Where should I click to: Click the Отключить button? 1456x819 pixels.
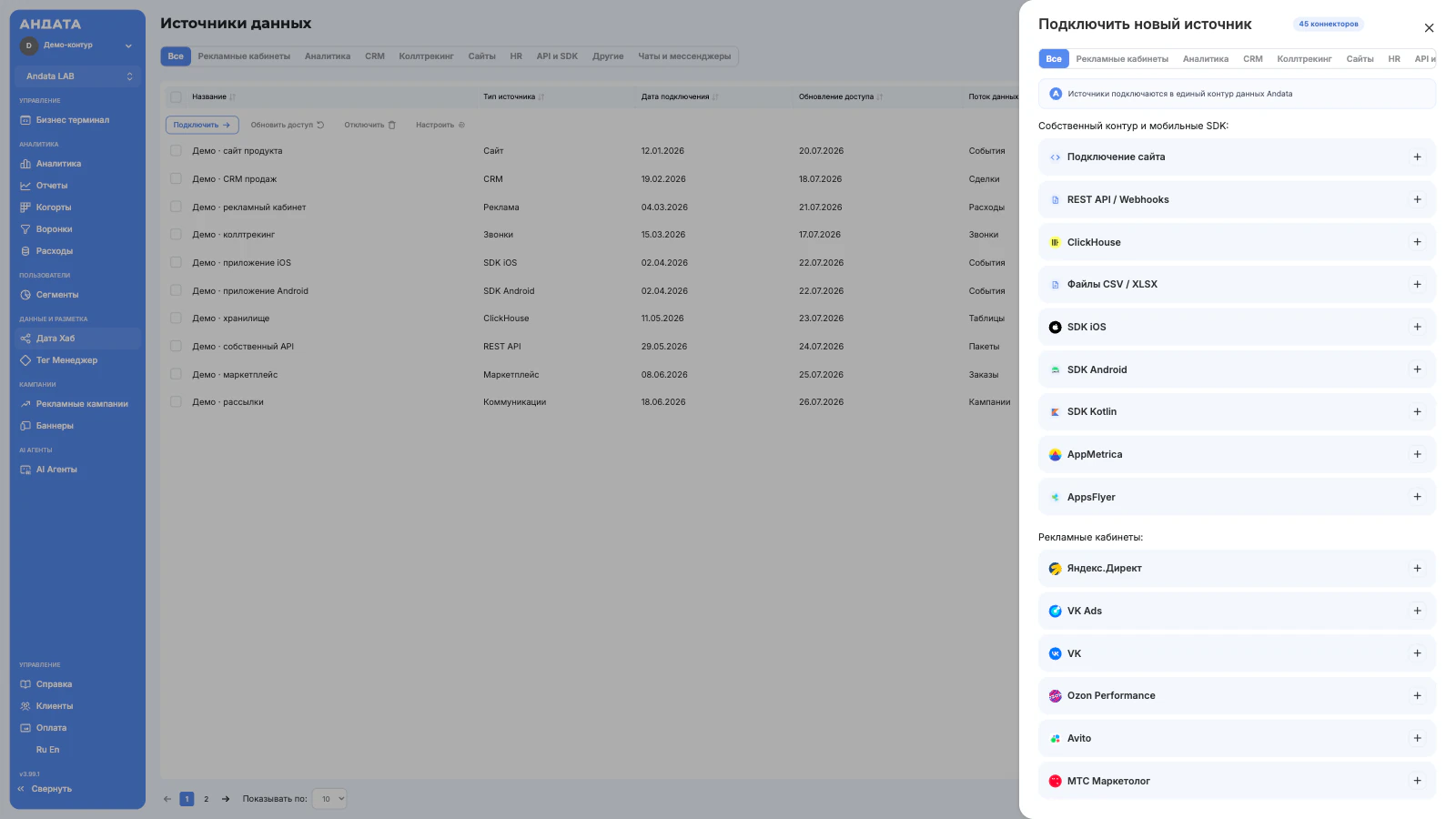(370, 126)
